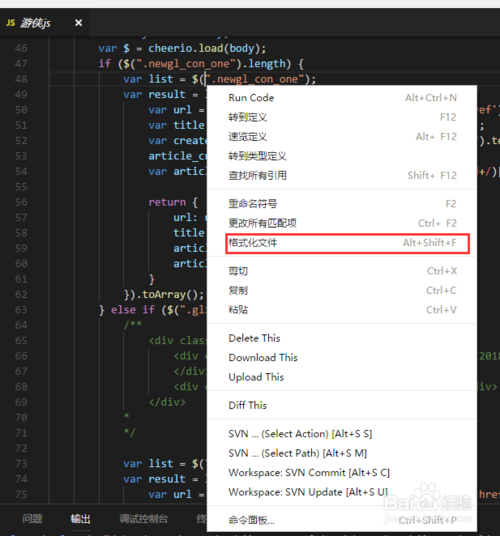Choose SVN ... (Select Action) entry
Image resolution: width=500 pixels, height=536 pixels.
coord(342,434)
